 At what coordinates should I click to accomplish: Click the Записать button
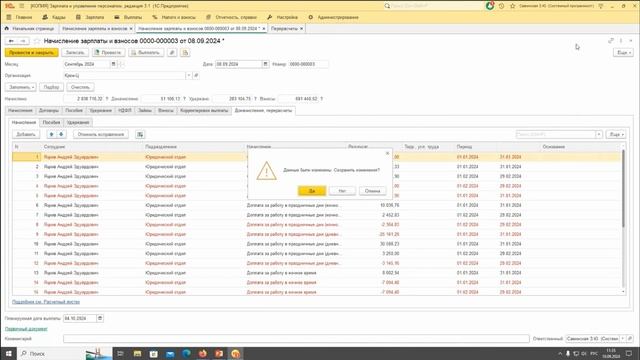pos(75,53)
